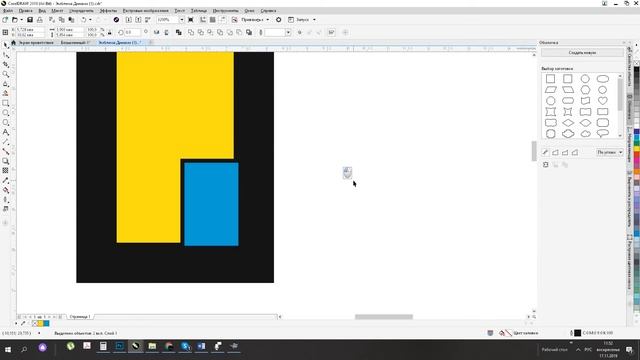Select the Rectangle tool

click(x=5, y=103)
